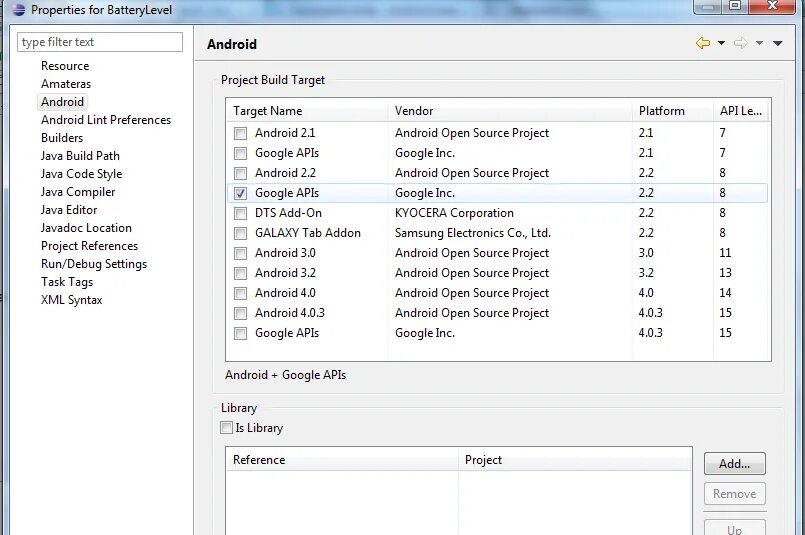Open the Task Tags page
Image resolution: width=805 pixels, height=535 pixels.
pyautogui.click(x=67, y=281)
